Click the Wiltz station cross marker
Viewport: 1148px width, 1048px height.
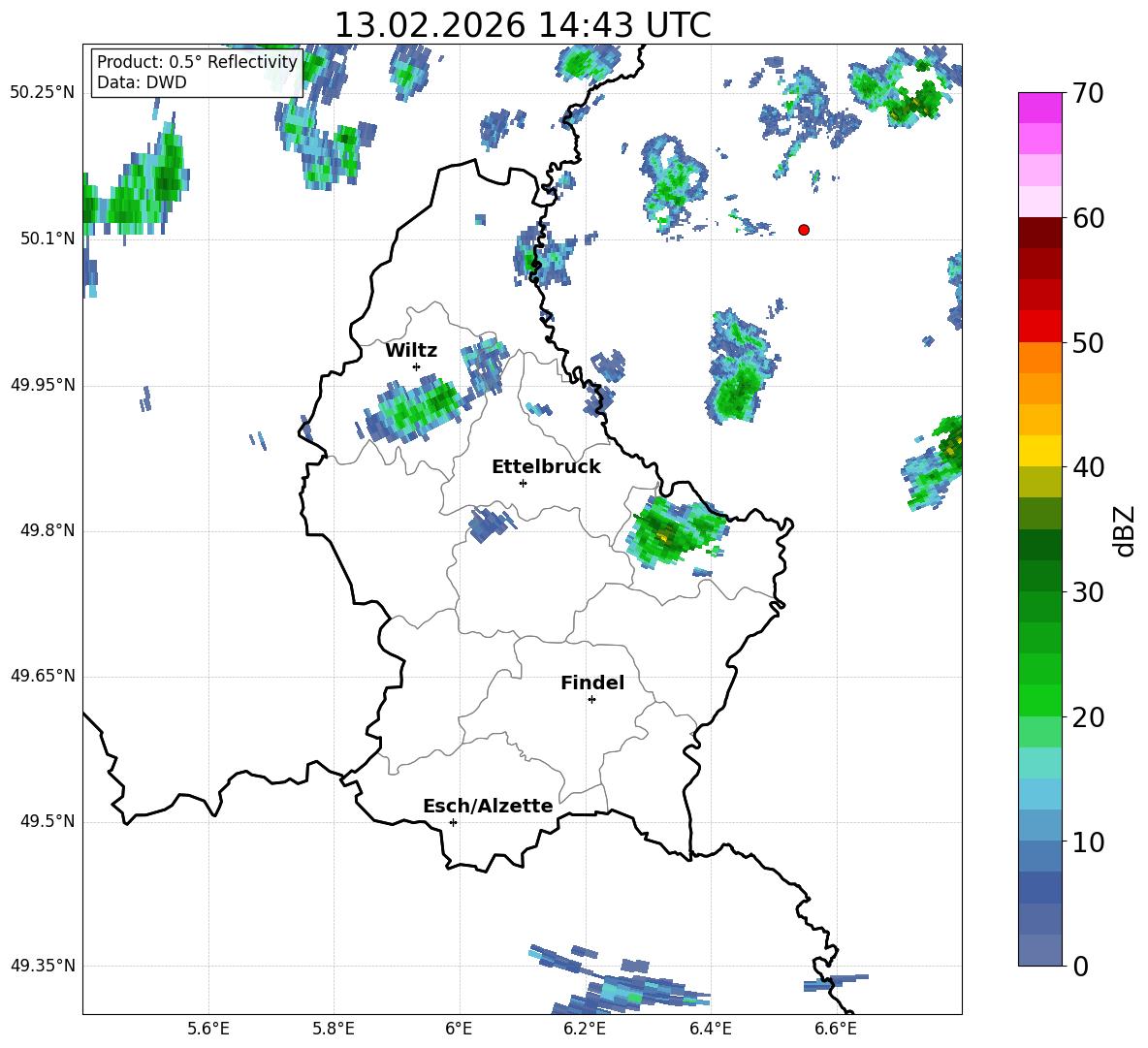417,366
